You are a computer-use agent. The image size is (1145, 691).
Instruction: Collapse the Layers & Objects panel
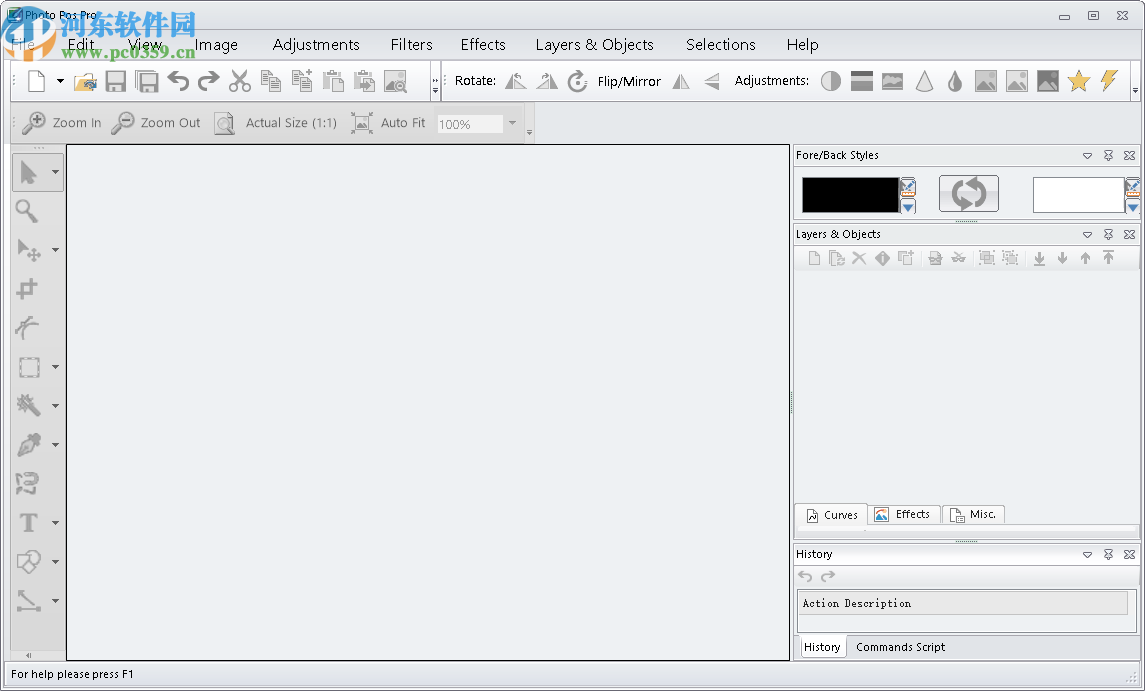coord(1087,234)
